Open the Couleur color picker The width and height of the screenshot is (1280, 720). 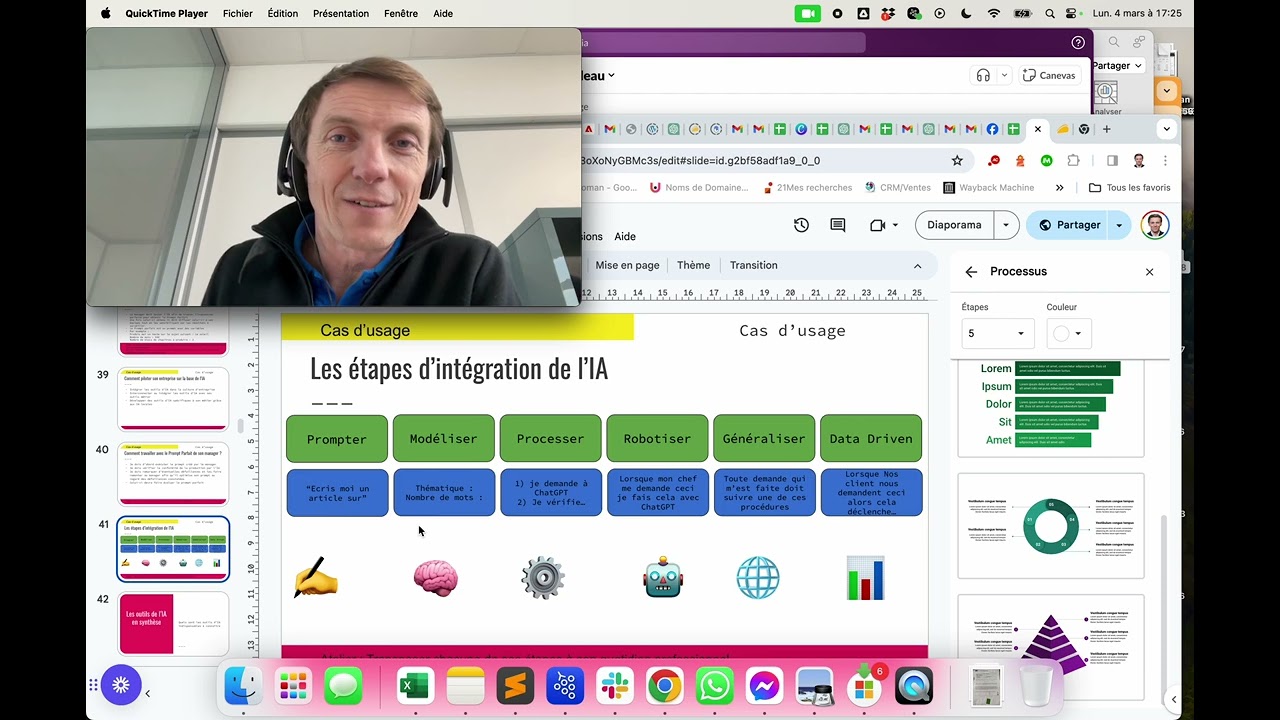[1068, 333]
